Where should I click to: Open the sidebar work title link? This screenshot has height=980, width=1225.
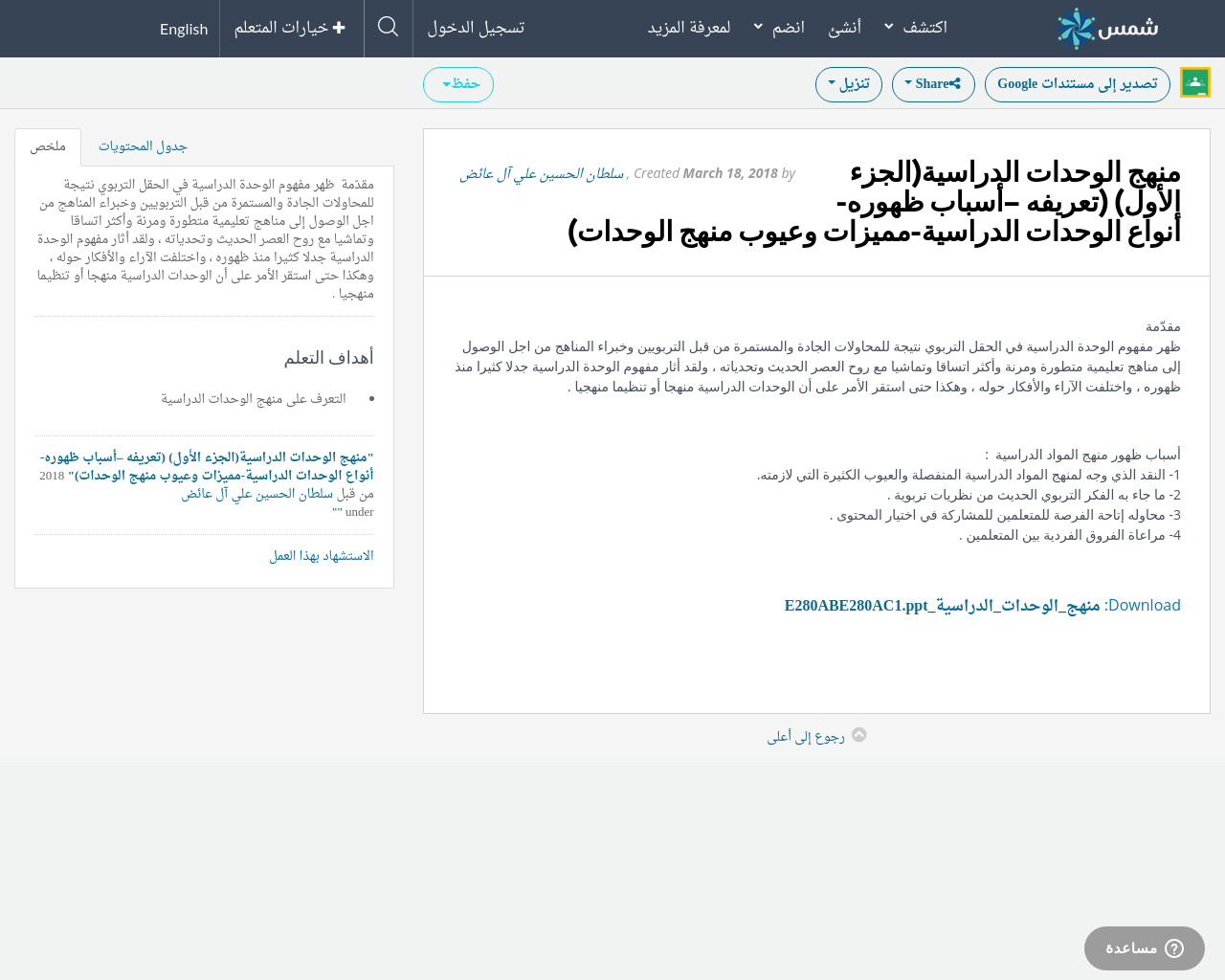click(x=207, y=466)
